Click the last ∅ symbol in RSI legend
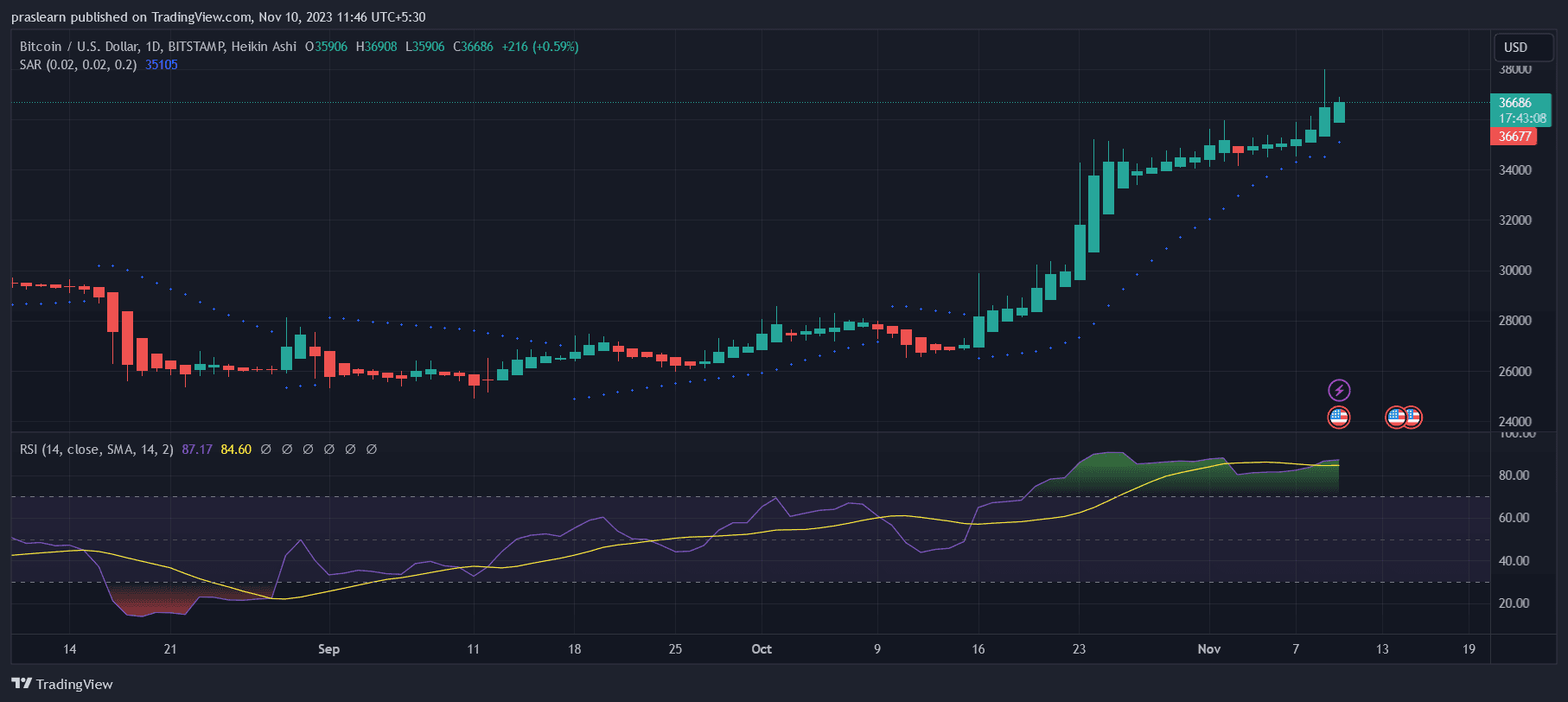The height and width of the screenshot is (702, 1568). (x=372, y=450)
